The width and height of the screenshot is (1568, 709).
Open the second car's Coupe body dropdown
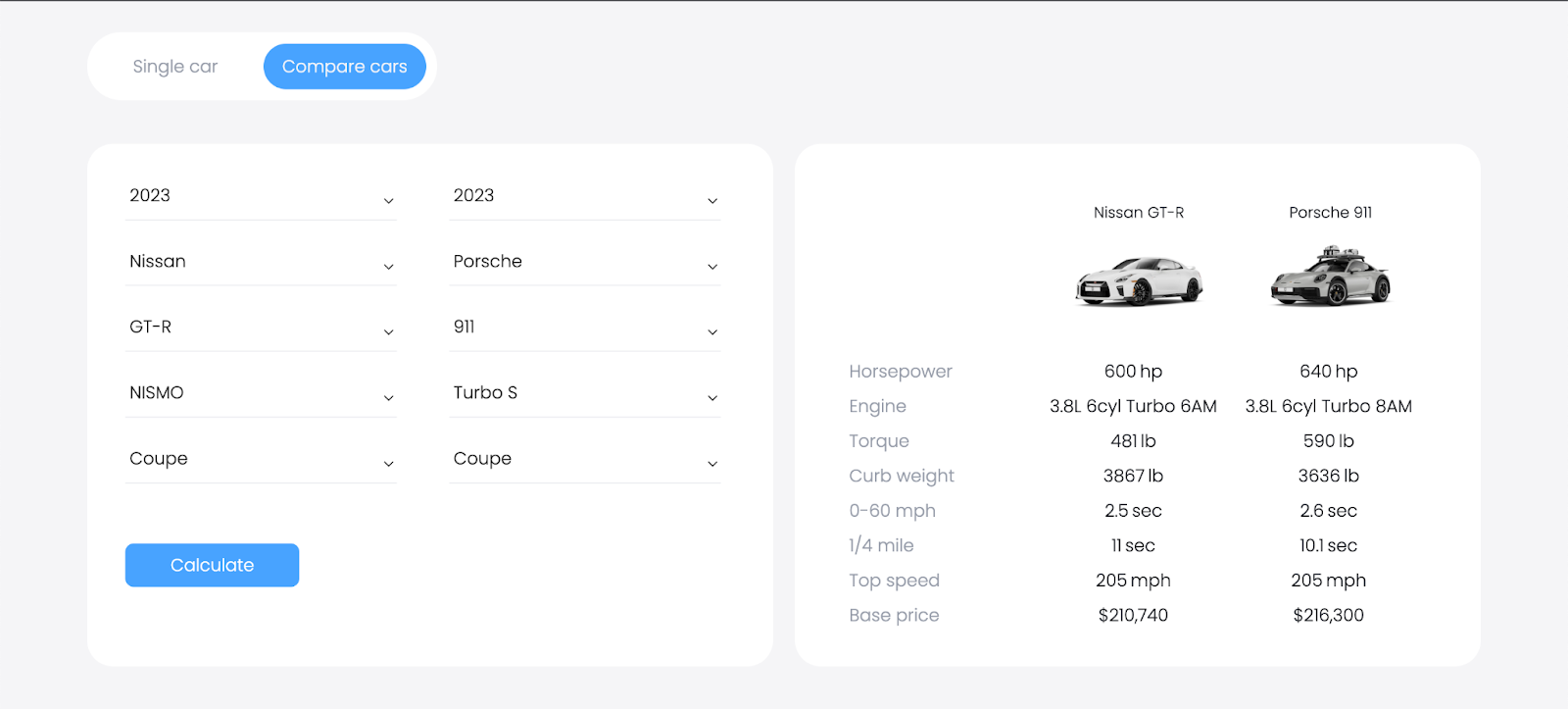click(x=585, y=459)
